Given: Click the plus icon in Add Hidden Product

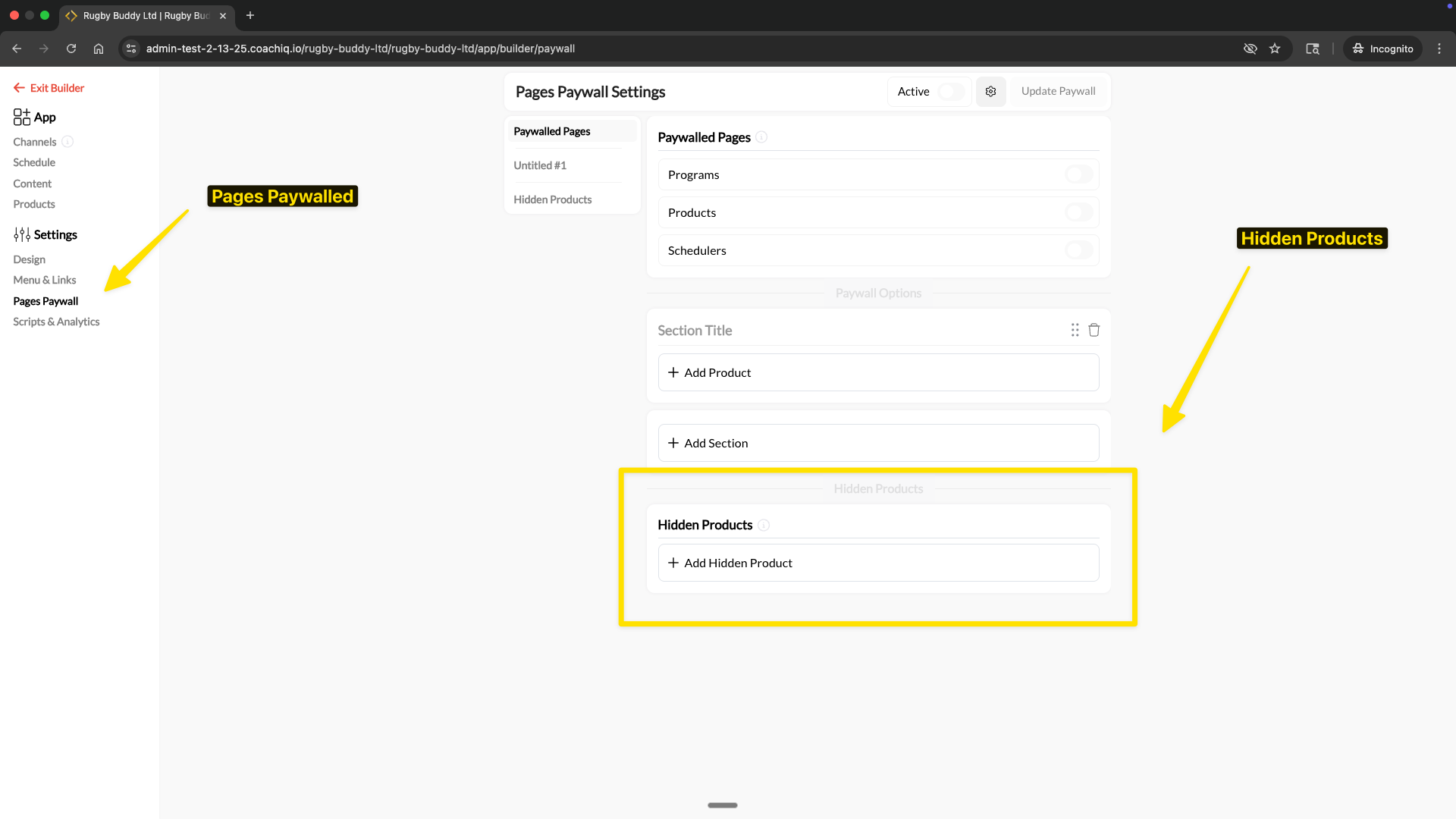Looking at the screenshot, I should pos(673,563).
